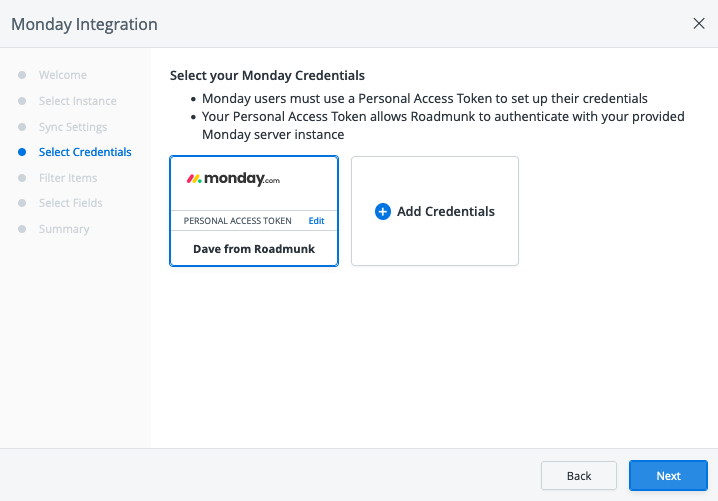718x501 pixels.
Task: Go back to the previous step
Action: [x=578, y=476]
